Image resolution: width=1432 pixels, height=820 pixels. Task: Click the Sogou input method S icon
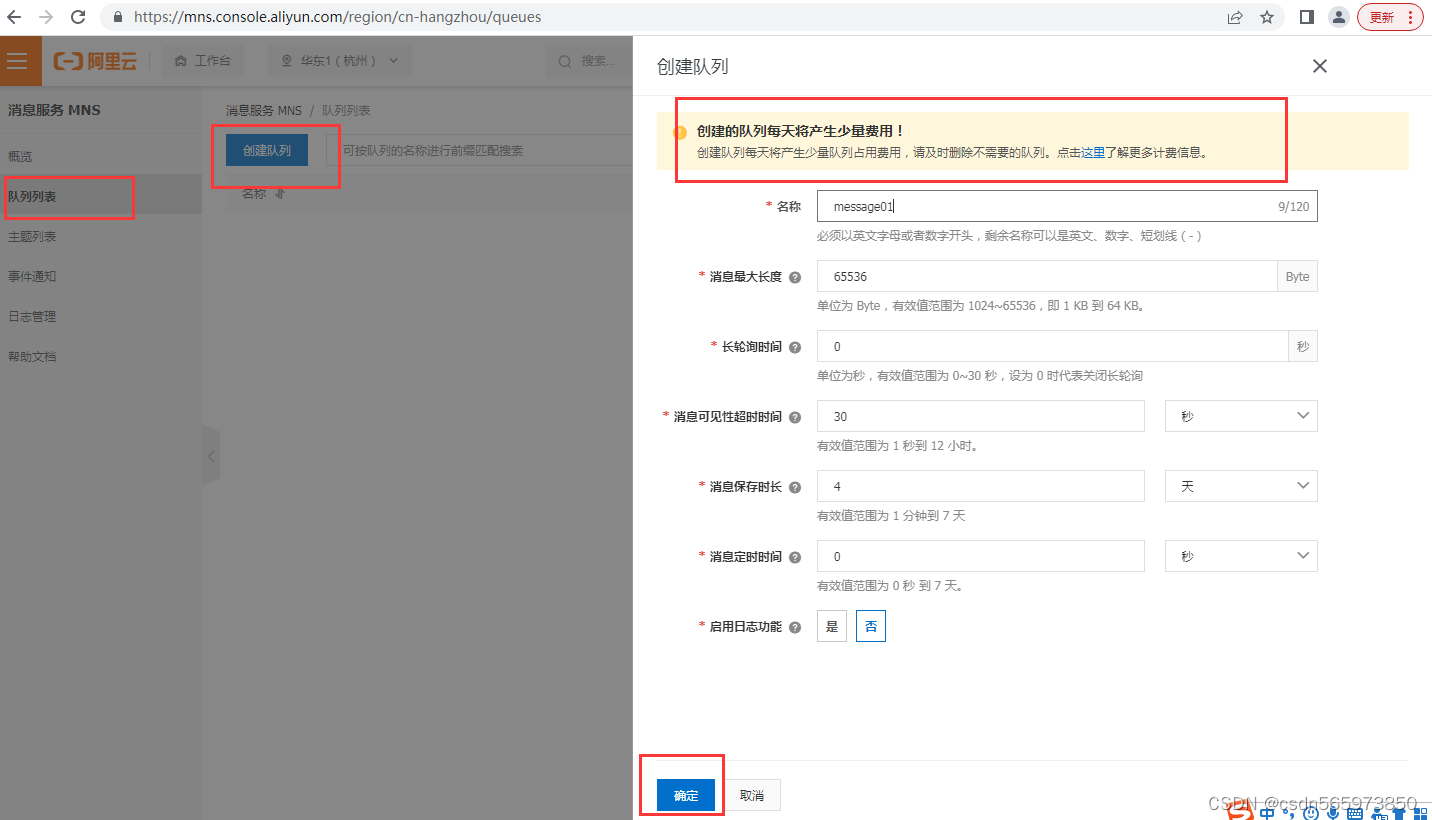coord(1241,811)
